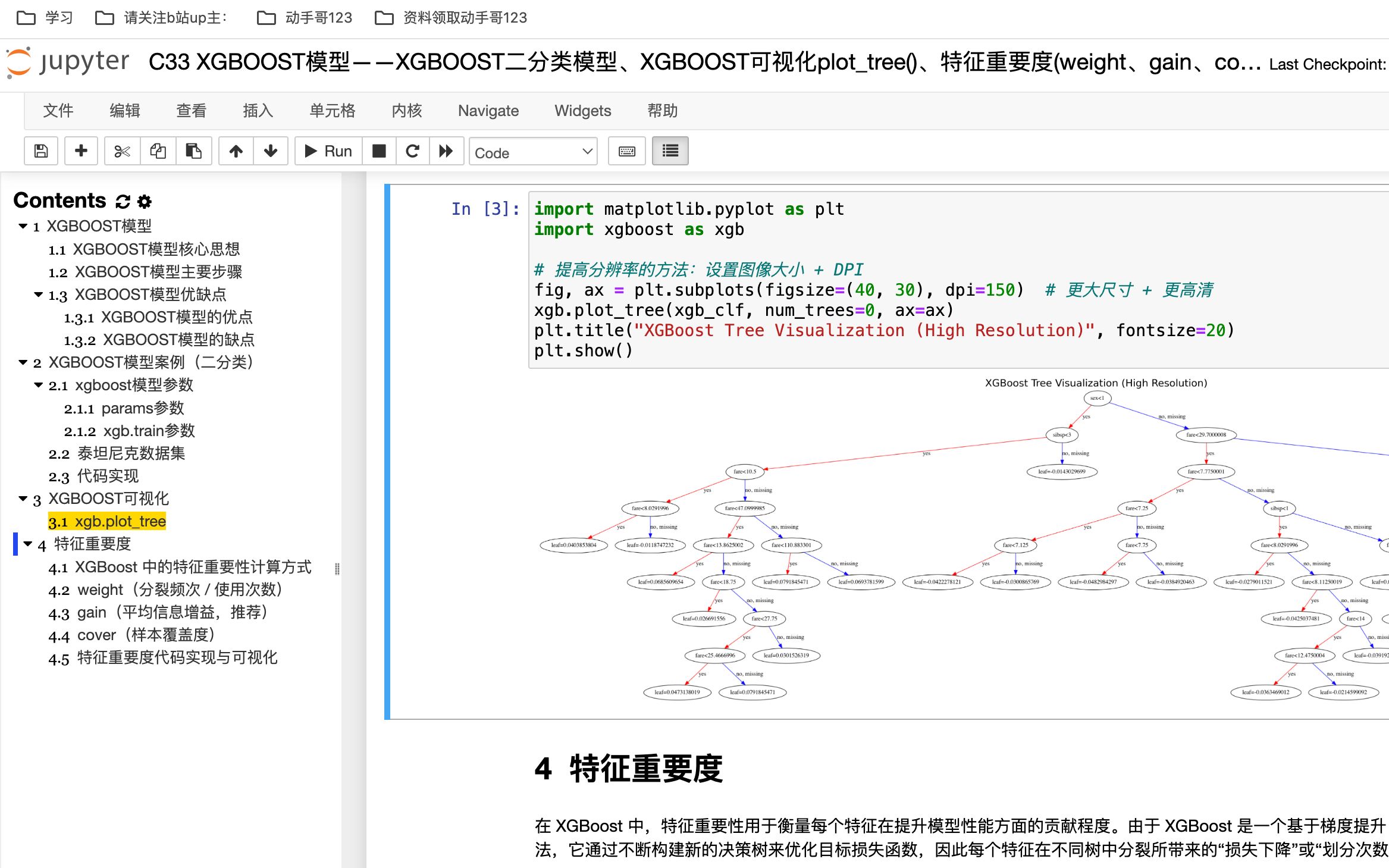Open the Contents settings gear
This screenshot has height=868, width=1389.
[x=145, y=202]
